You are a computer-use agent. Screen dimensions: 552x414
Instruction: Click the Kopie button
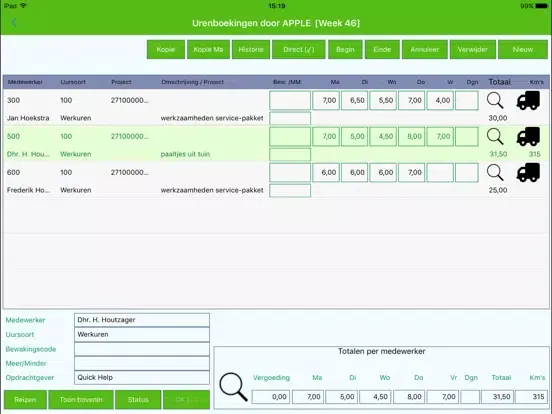tap(166, 50)
